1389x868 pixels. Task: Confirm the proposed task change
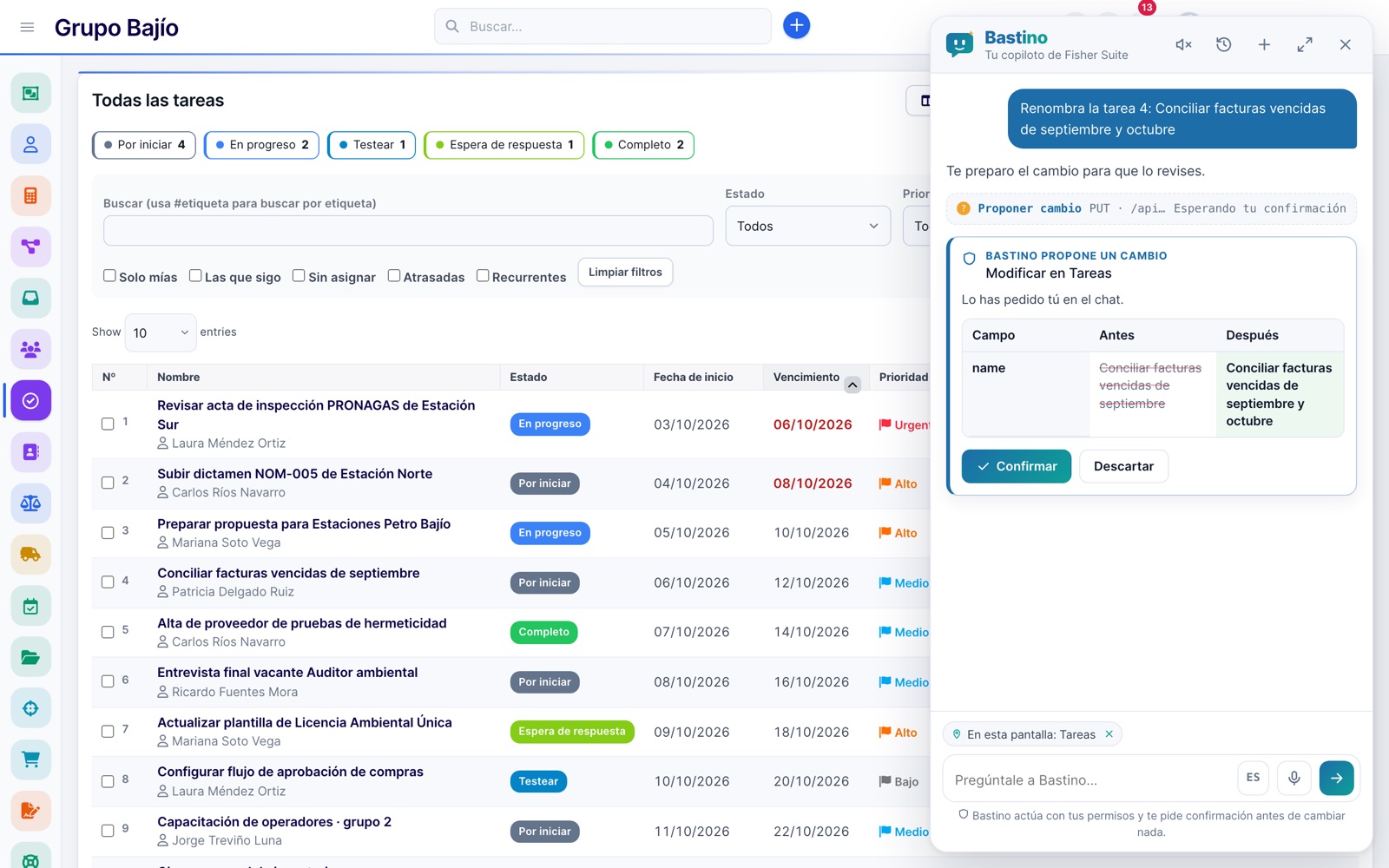[1017, 466]
